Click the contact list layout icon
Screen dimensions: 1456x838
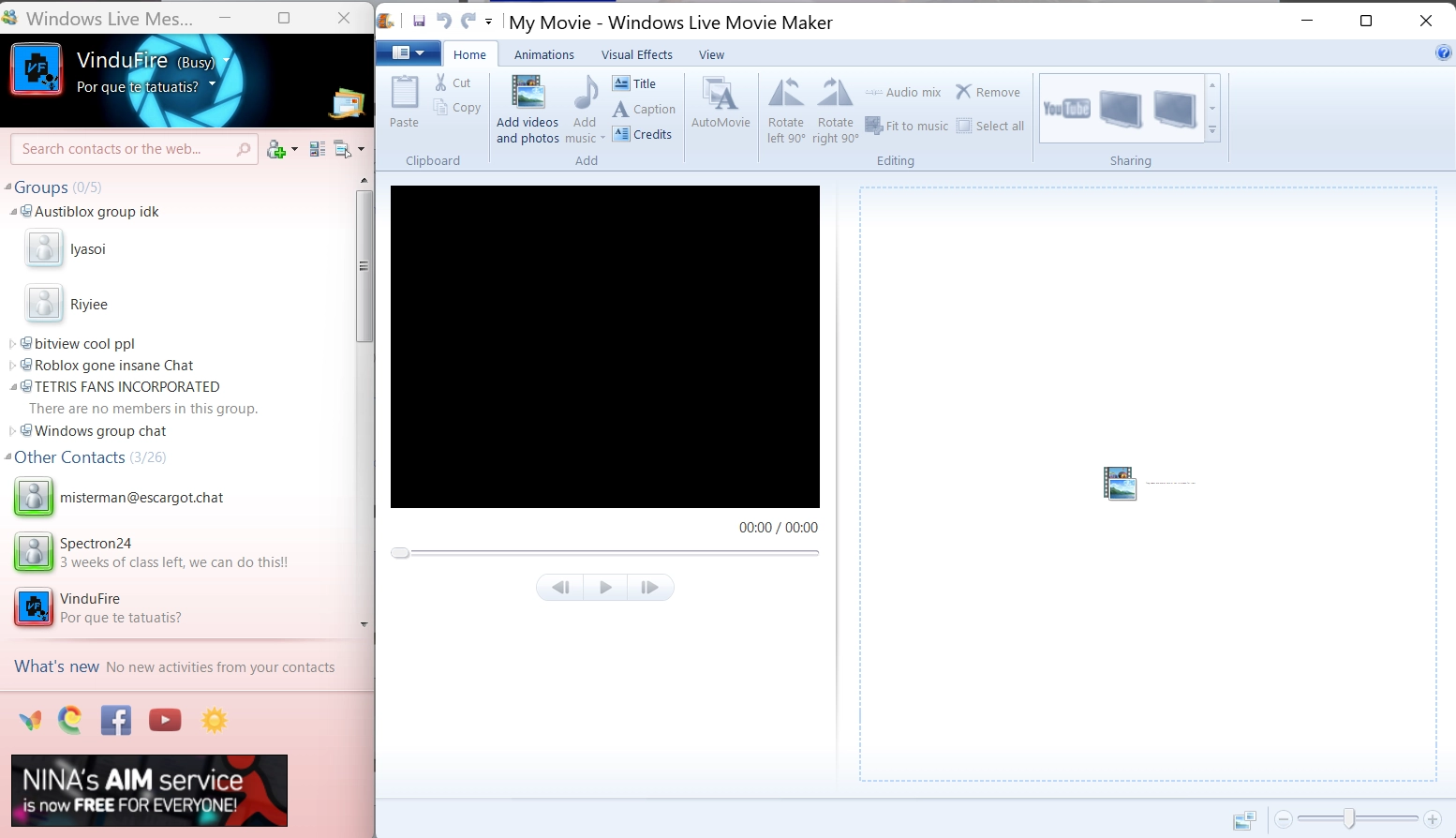click(317, 149)
